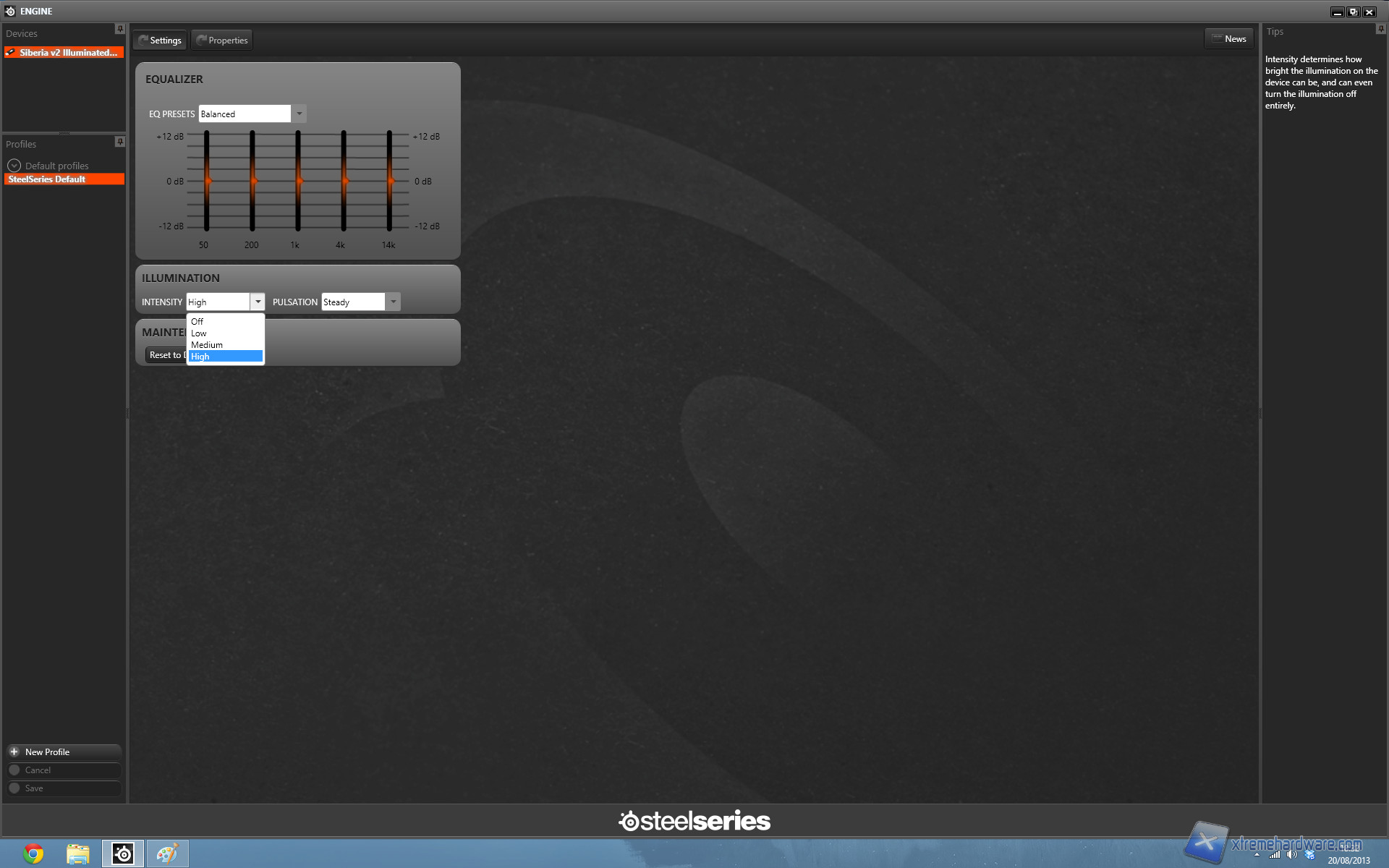Click the Default profiles expand icon
This screenshot has width=1389, height=868.
[15, 164]
